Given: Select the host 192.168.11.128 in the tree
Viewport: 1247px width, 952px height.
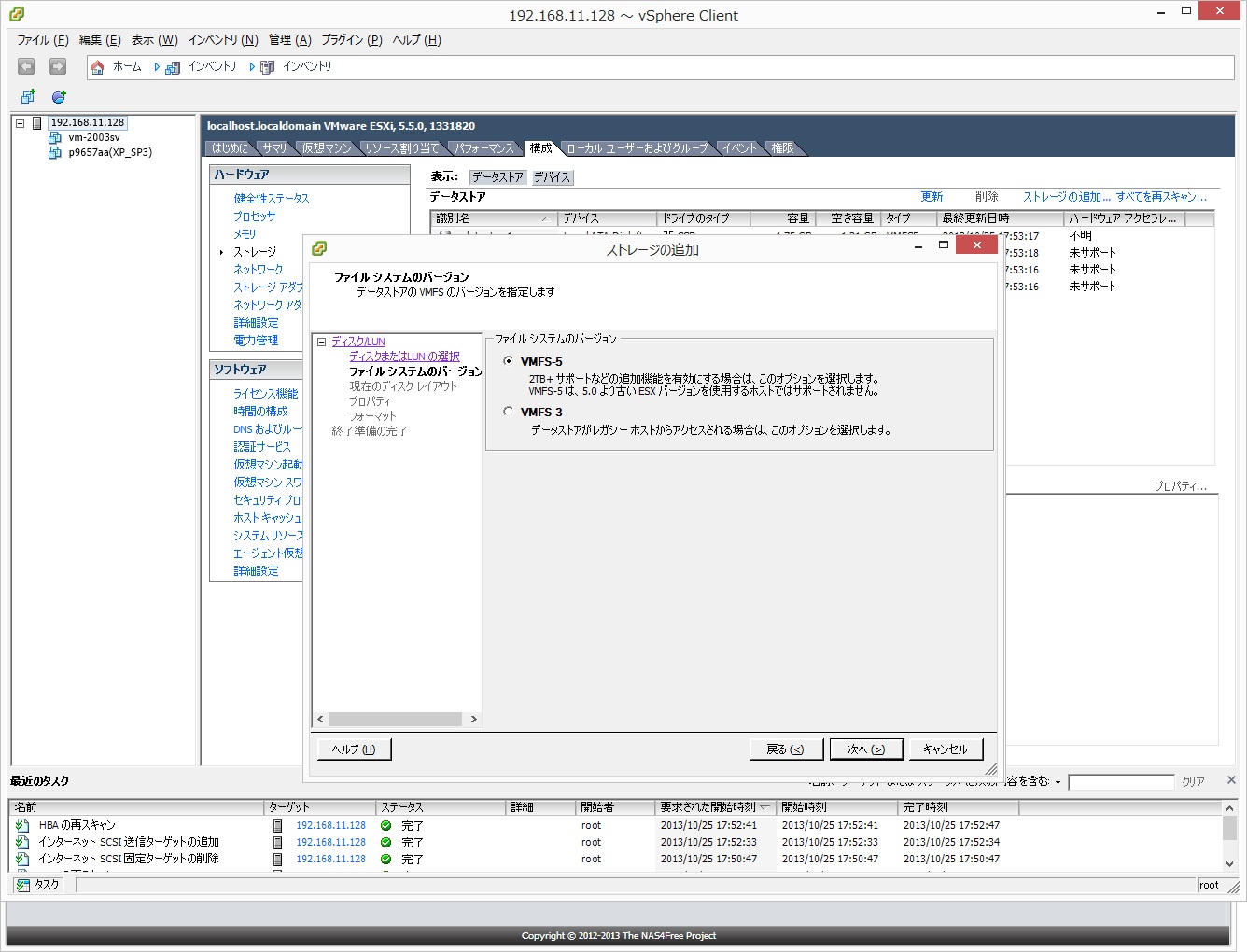Looking at the screenshot, I should pos(87,122).
